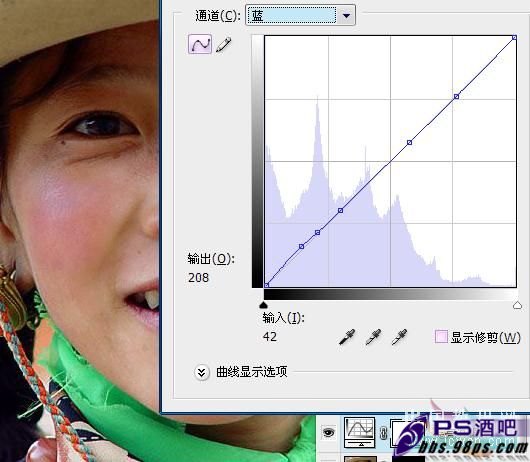This screenshot has width=530, height=462.
Task: Toggle curves layer visibility eye
Action: (x=328, y=432)
